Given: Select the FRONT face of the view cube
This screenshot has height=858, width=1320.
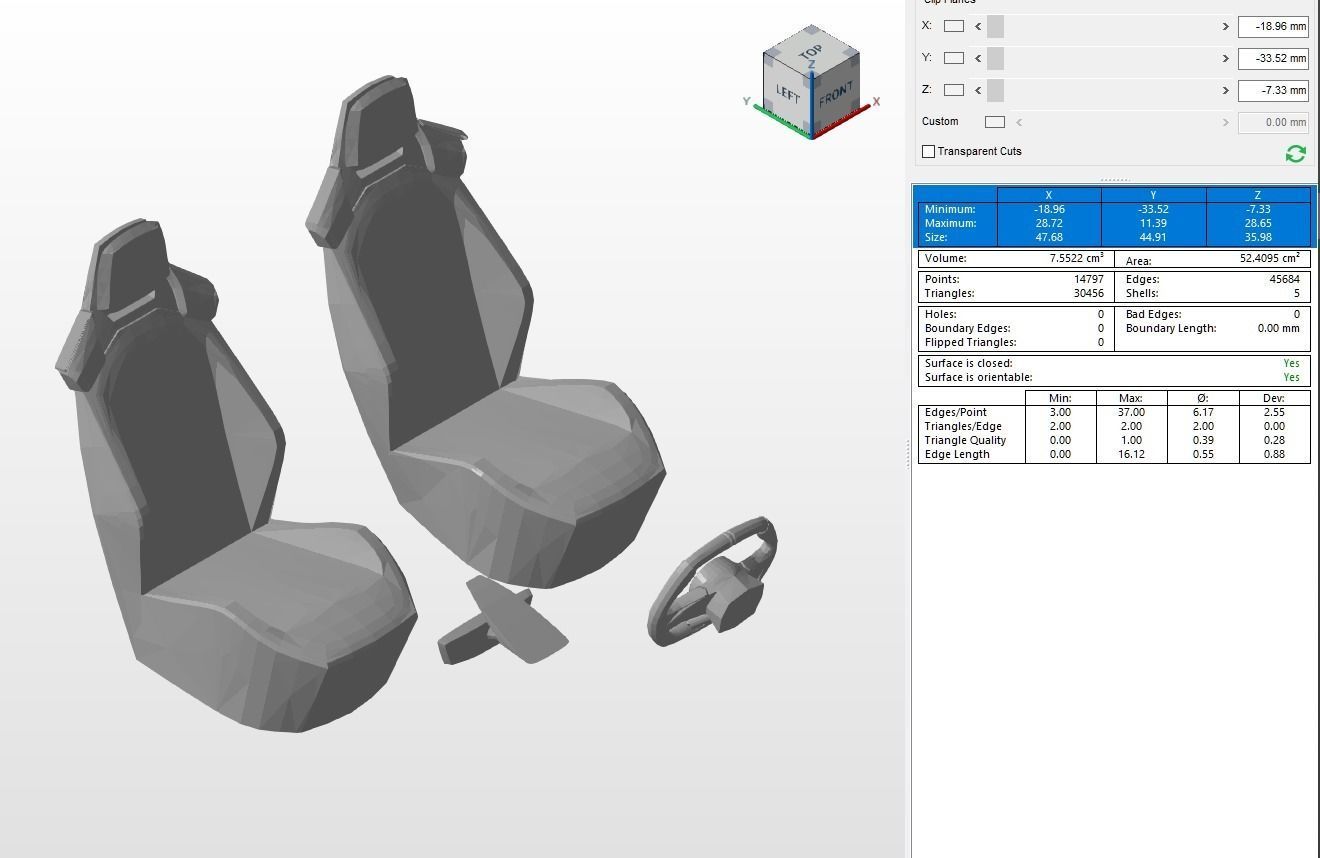Looking at the screenshot, I should [x=835, y=97].
